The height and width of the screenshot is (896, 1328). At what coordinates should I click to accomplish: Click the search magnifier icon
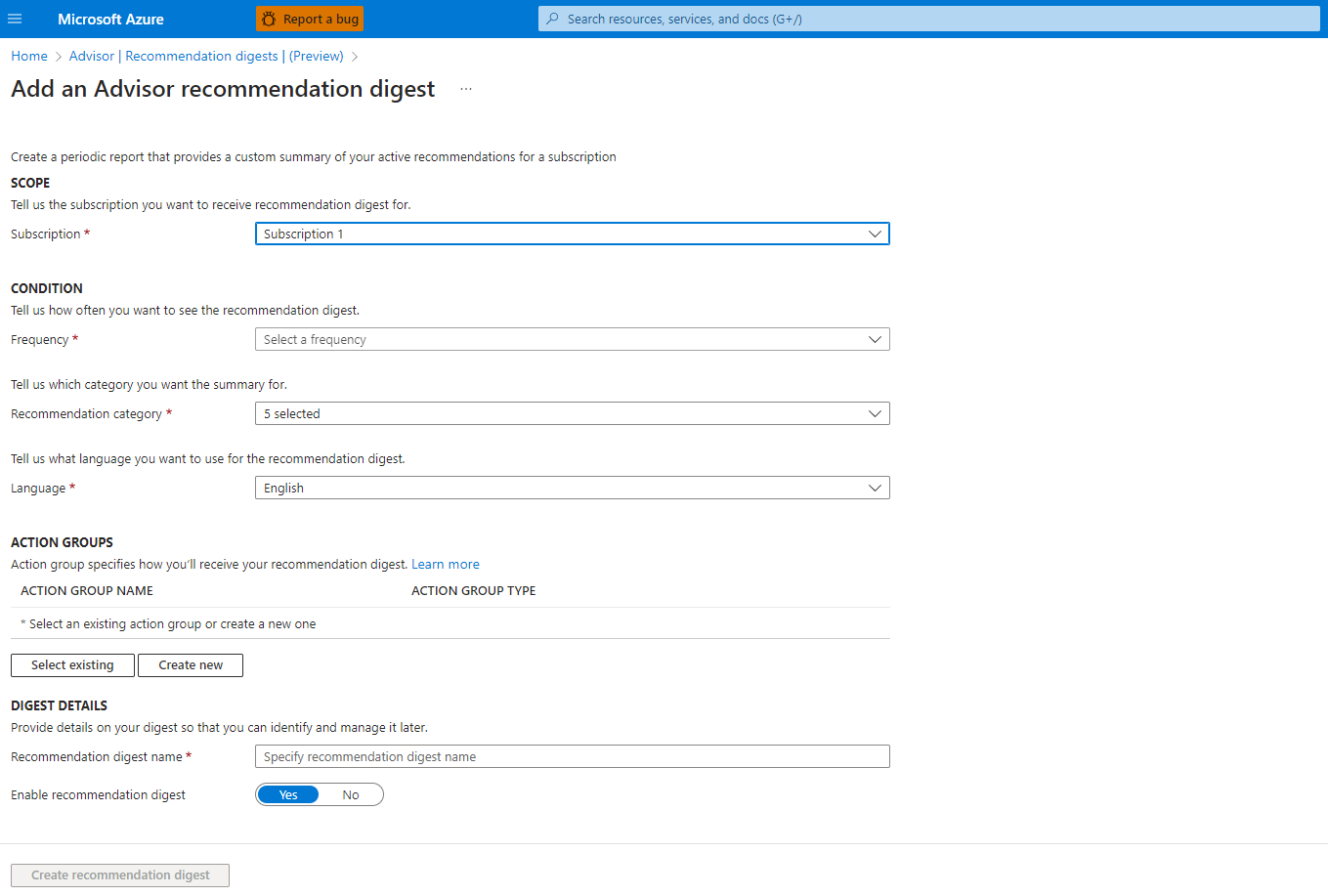(552, 19)
